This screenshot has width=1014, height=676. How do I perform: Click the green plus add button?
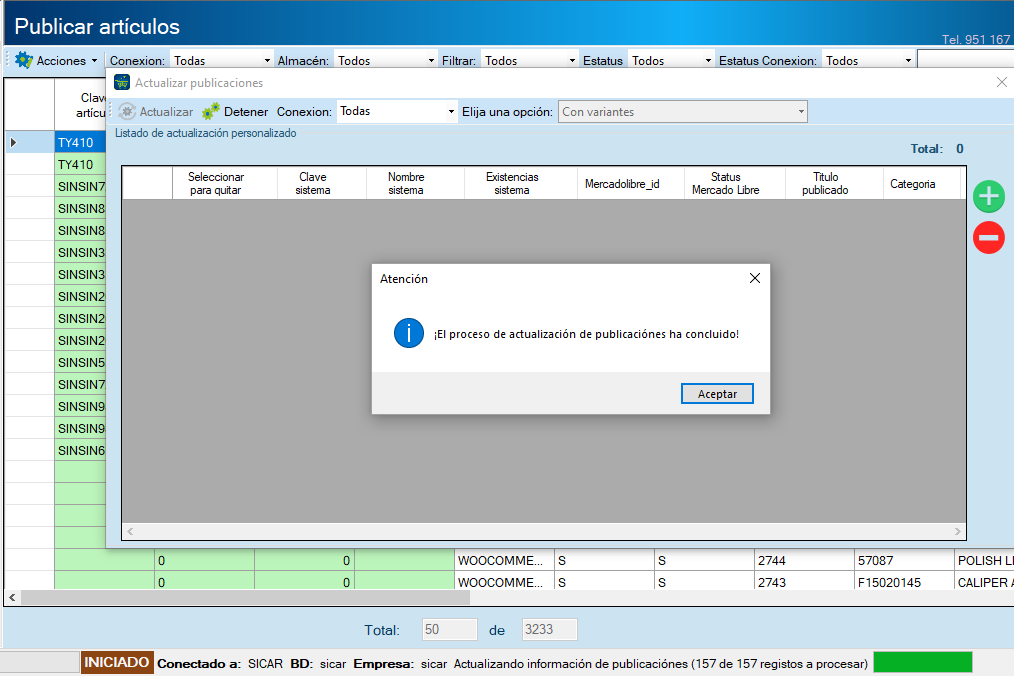click(989, 197)
